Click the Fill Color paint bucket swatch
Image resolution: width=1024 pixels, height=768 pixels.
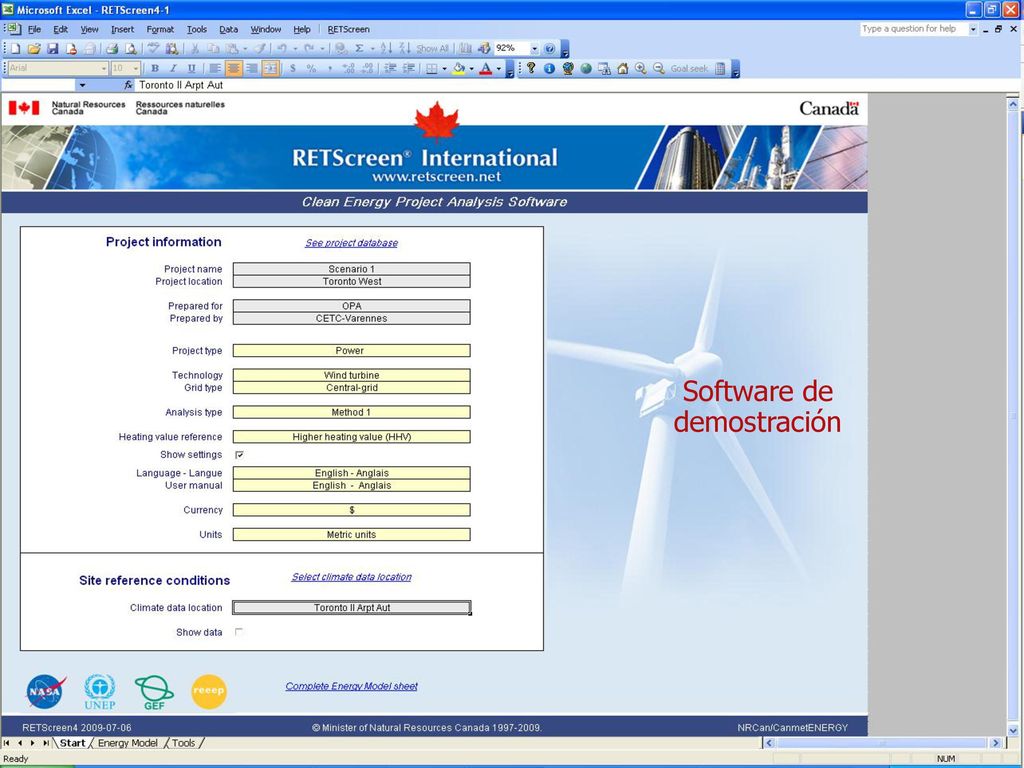pyautogui.click(x=458, y=68)
